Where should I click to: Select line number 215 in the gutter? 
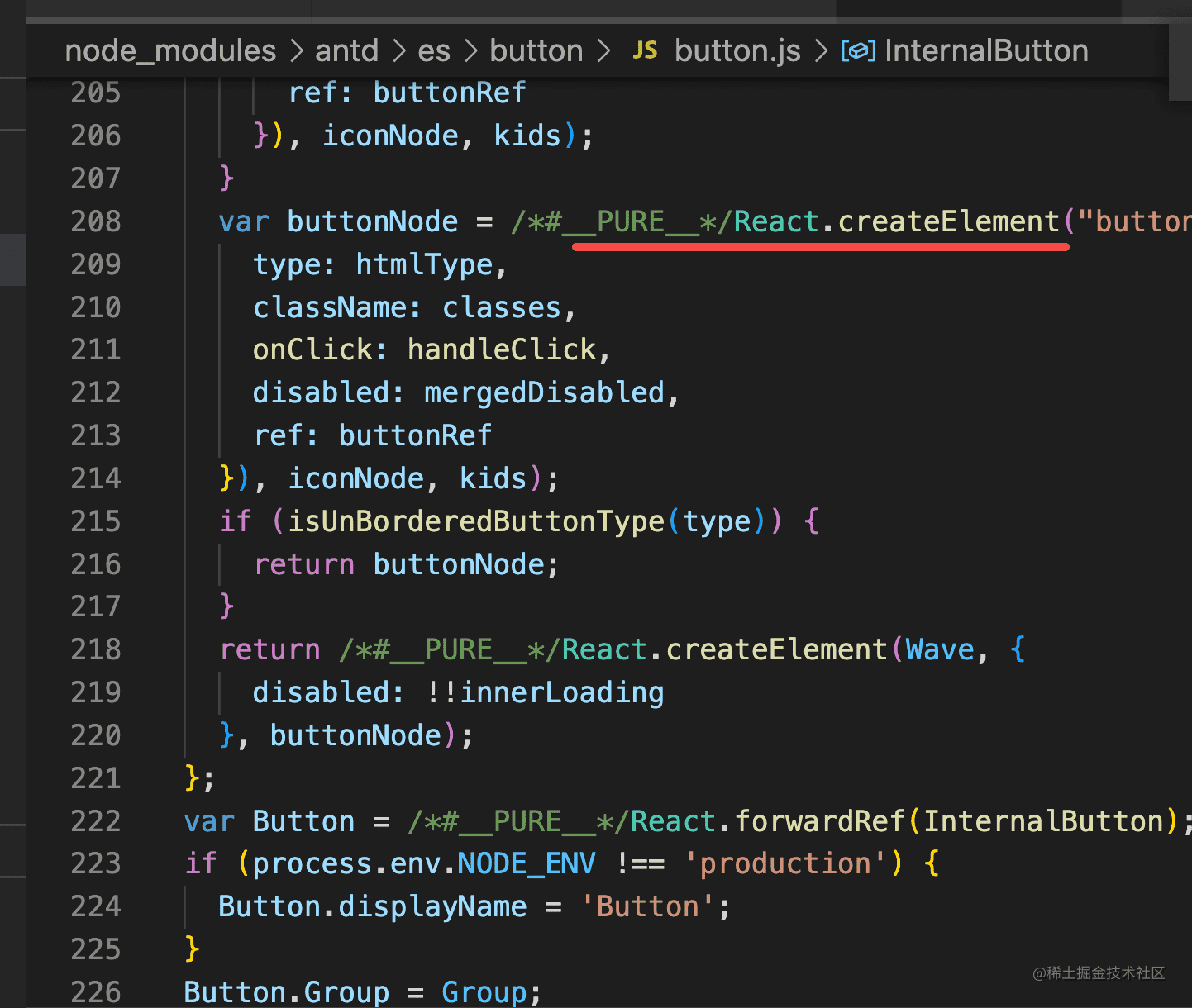(x=96, y=521)
